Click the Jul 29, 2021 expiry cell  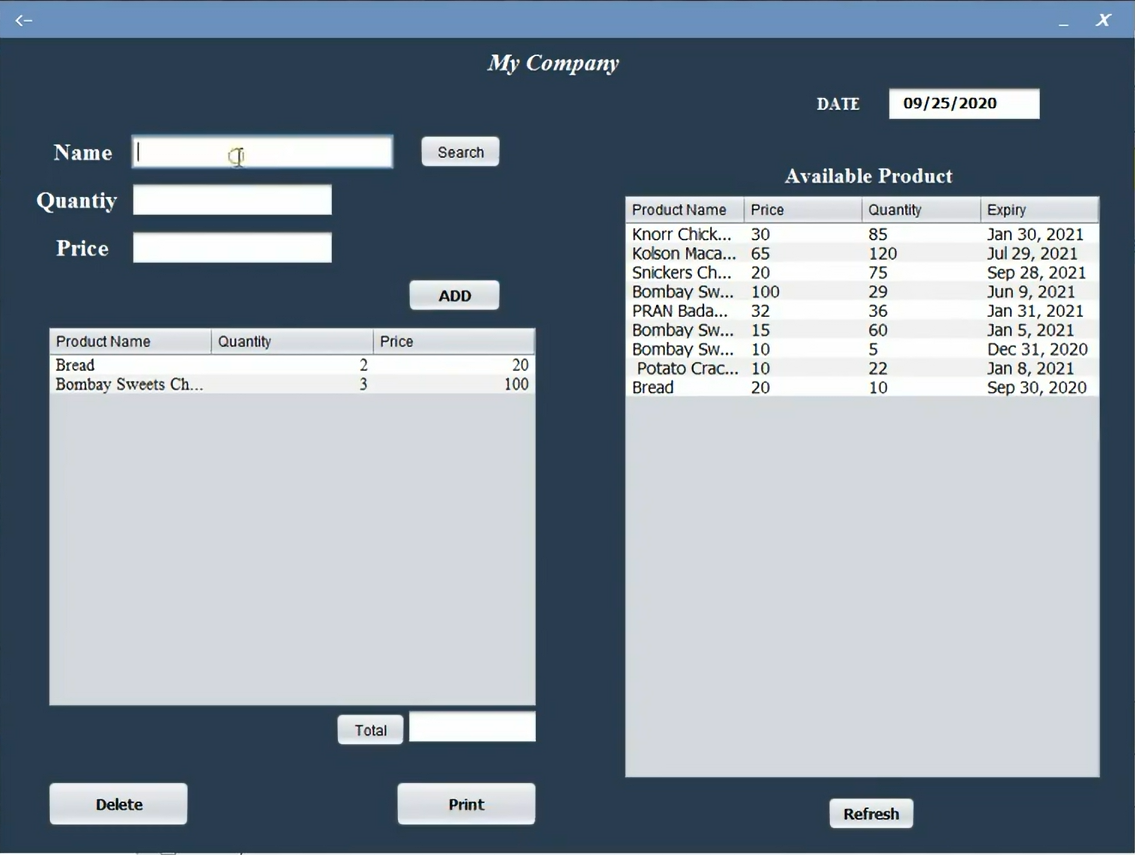point(1039,253)
